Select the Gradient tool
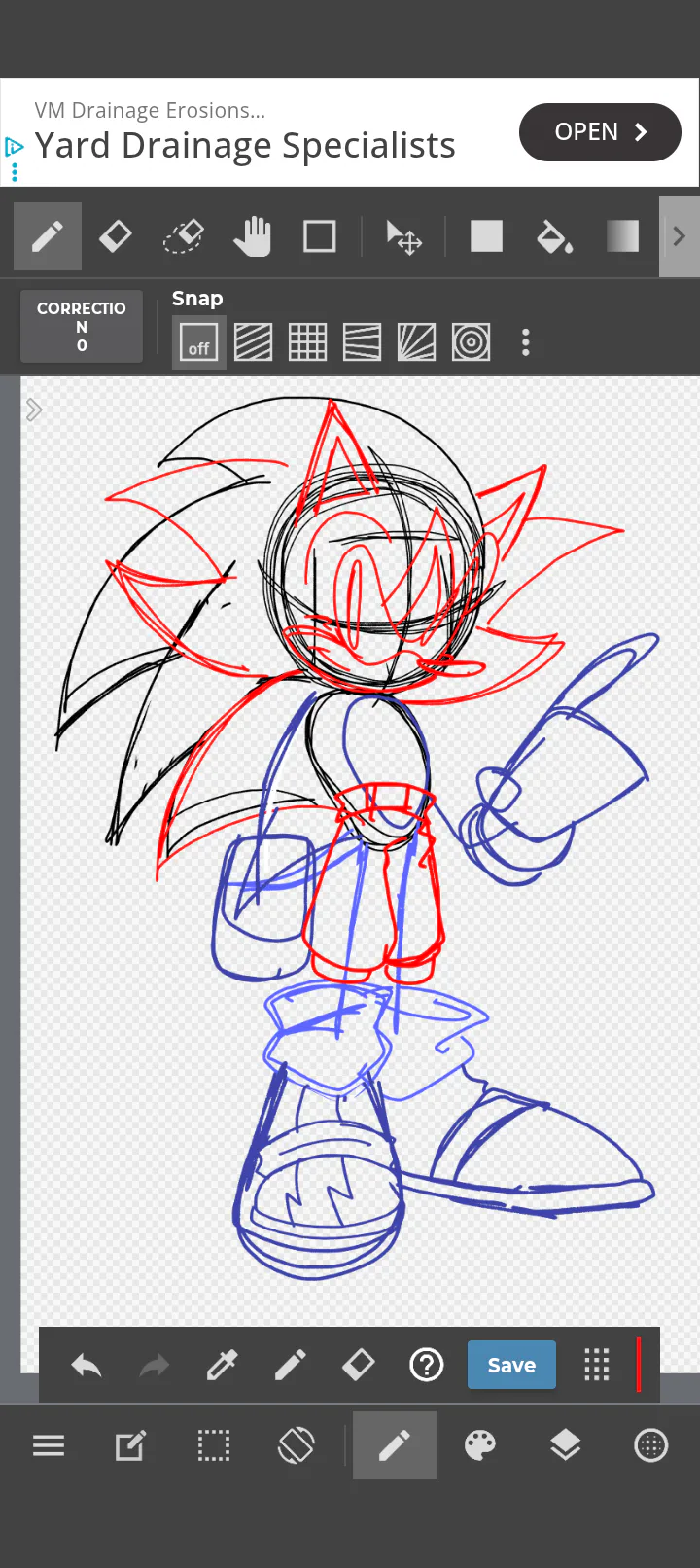Screen dimensions: 700x1568 pos(622,236)
